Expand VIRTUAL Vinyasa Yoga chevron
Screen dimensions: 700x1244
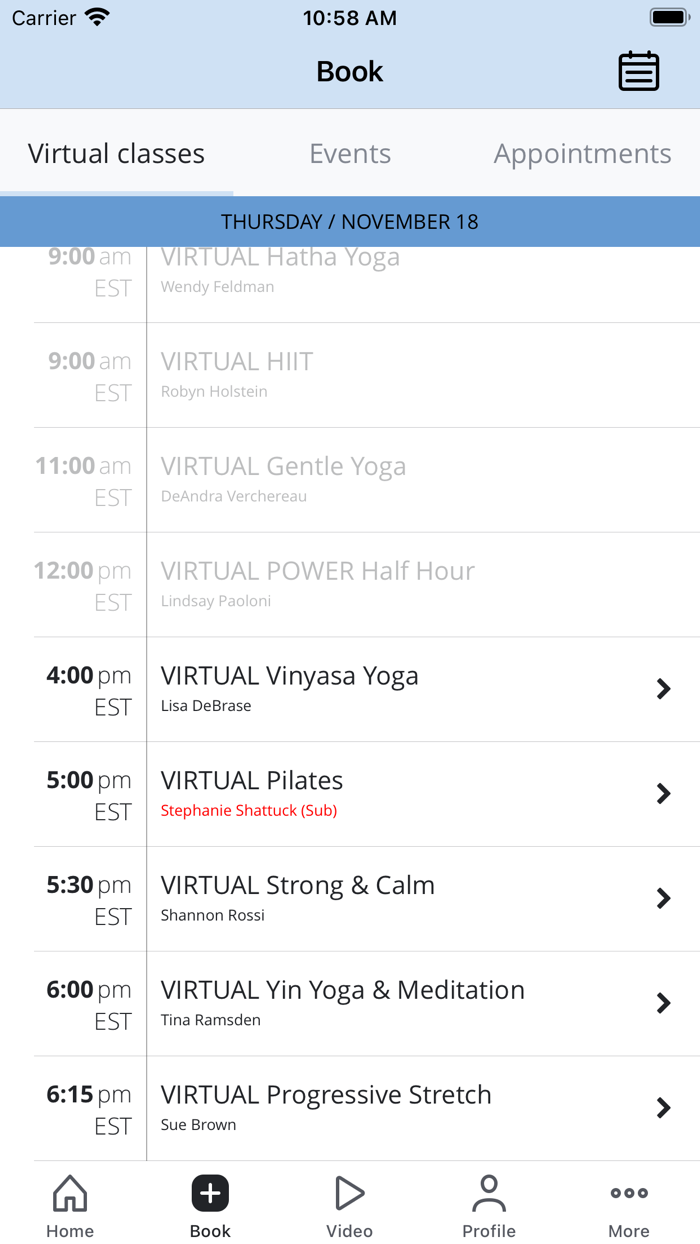point(663,689)
